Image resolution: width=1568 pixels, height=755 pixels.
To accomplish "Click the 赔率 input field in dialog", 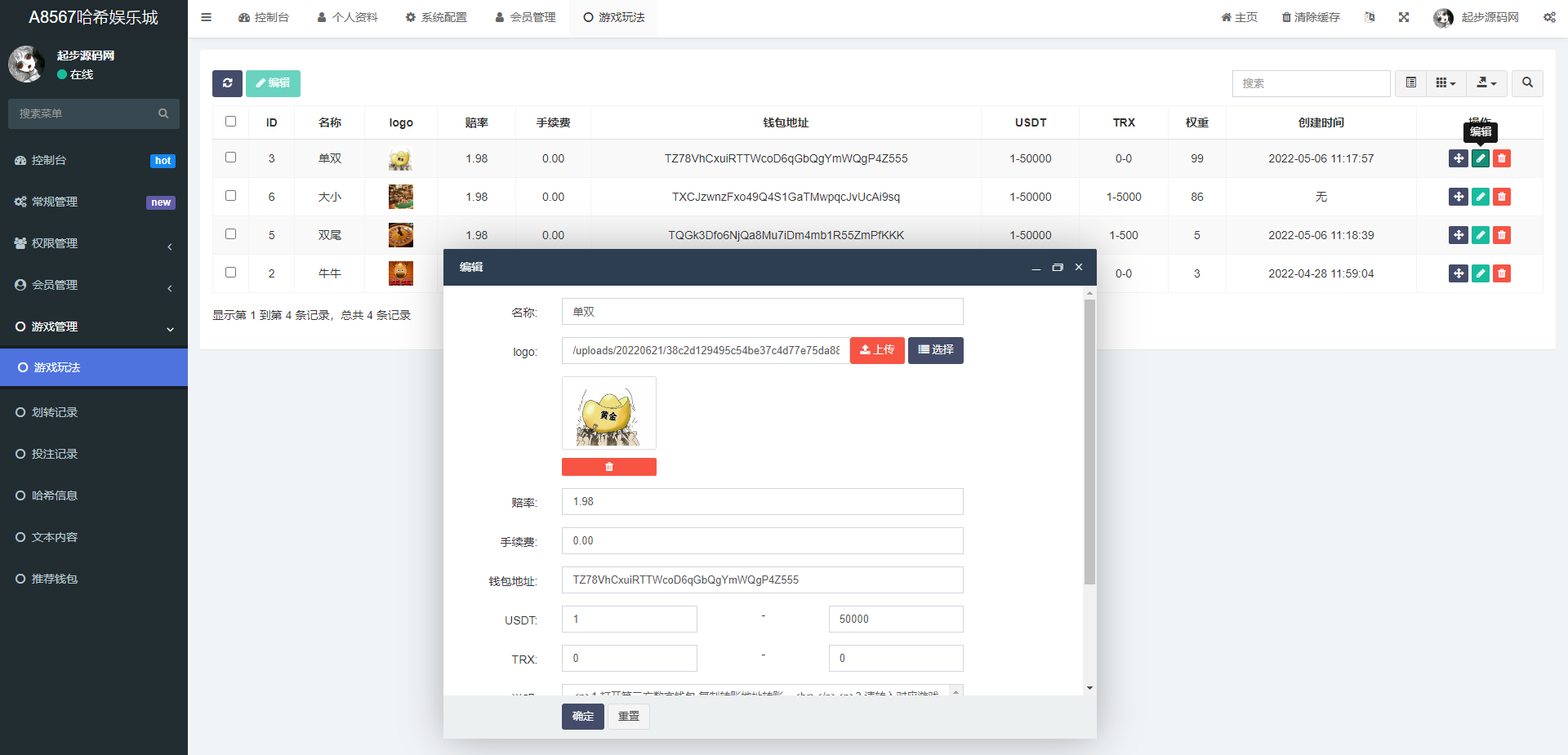I will 763,502.
